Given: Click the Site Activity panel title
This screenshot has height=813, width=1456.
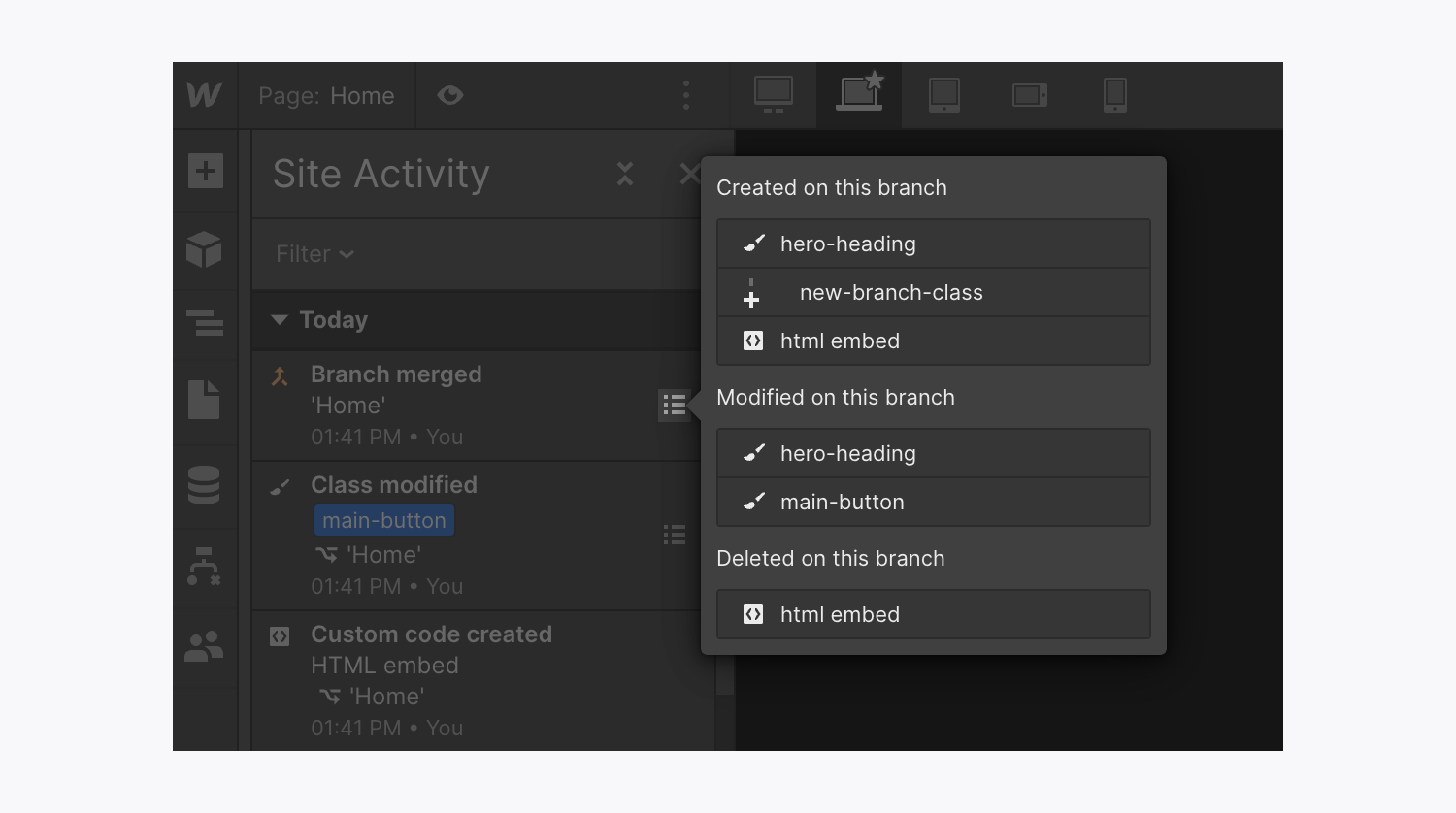Looking at the screenshot, I should (381, 174).
